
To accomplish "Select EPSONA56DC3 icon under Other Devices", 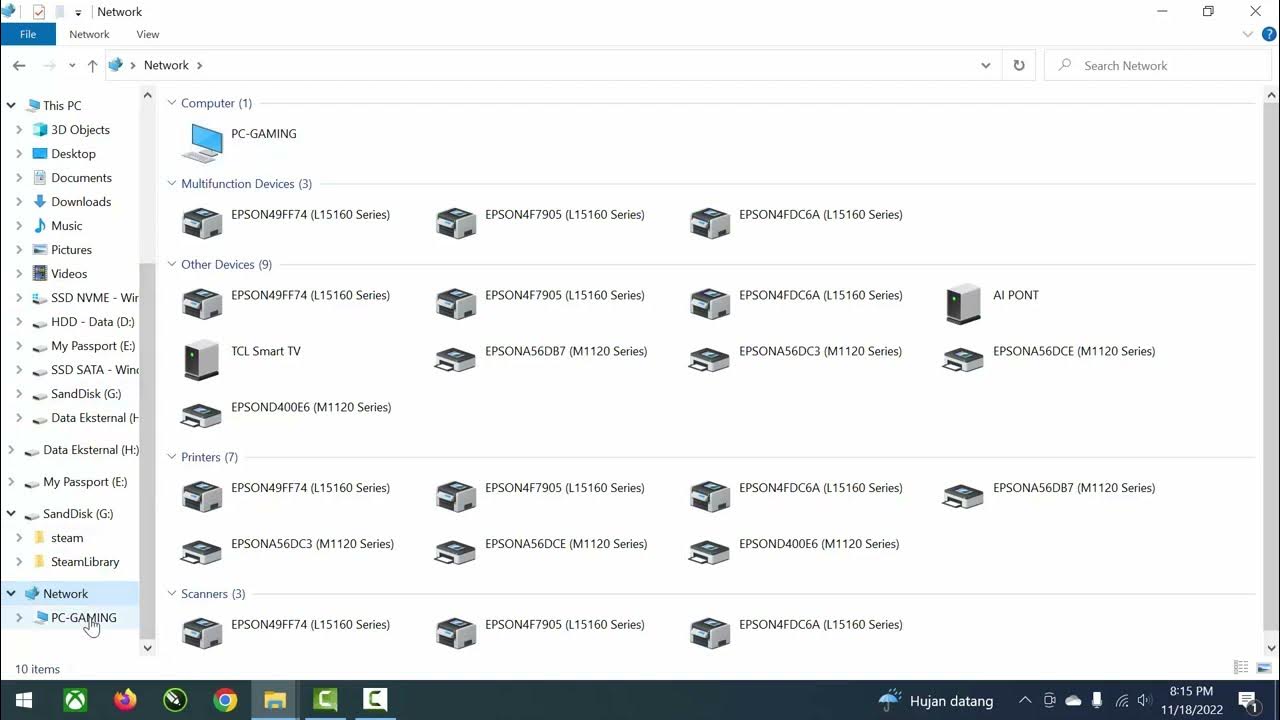I will click(x=710, y=359).
